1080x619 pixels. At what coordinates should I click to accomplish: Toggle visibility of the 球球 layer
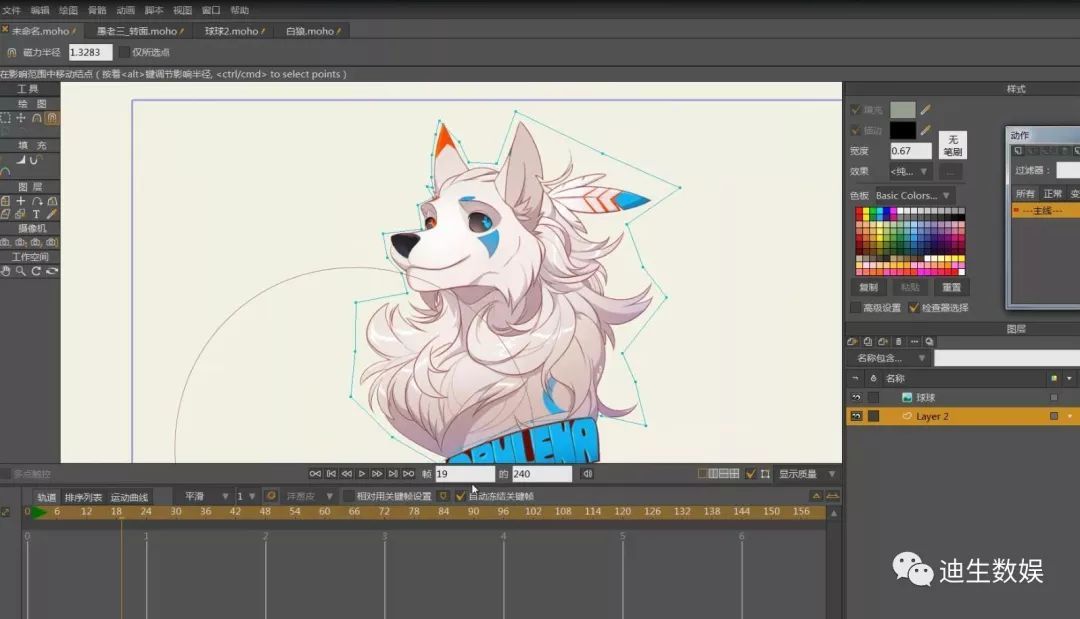pyautogui.click(x=856, y=397)
